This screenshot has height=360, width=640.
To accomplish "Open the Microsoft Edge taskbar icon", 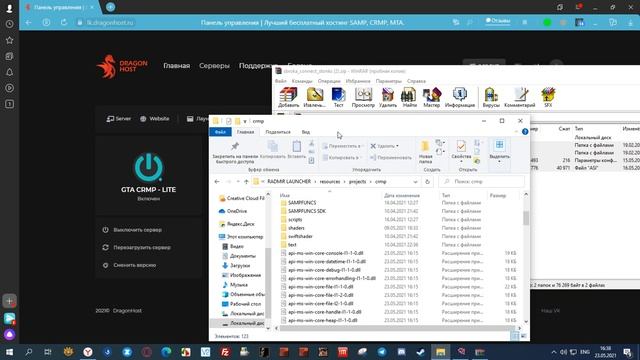I will coord(166,352).
